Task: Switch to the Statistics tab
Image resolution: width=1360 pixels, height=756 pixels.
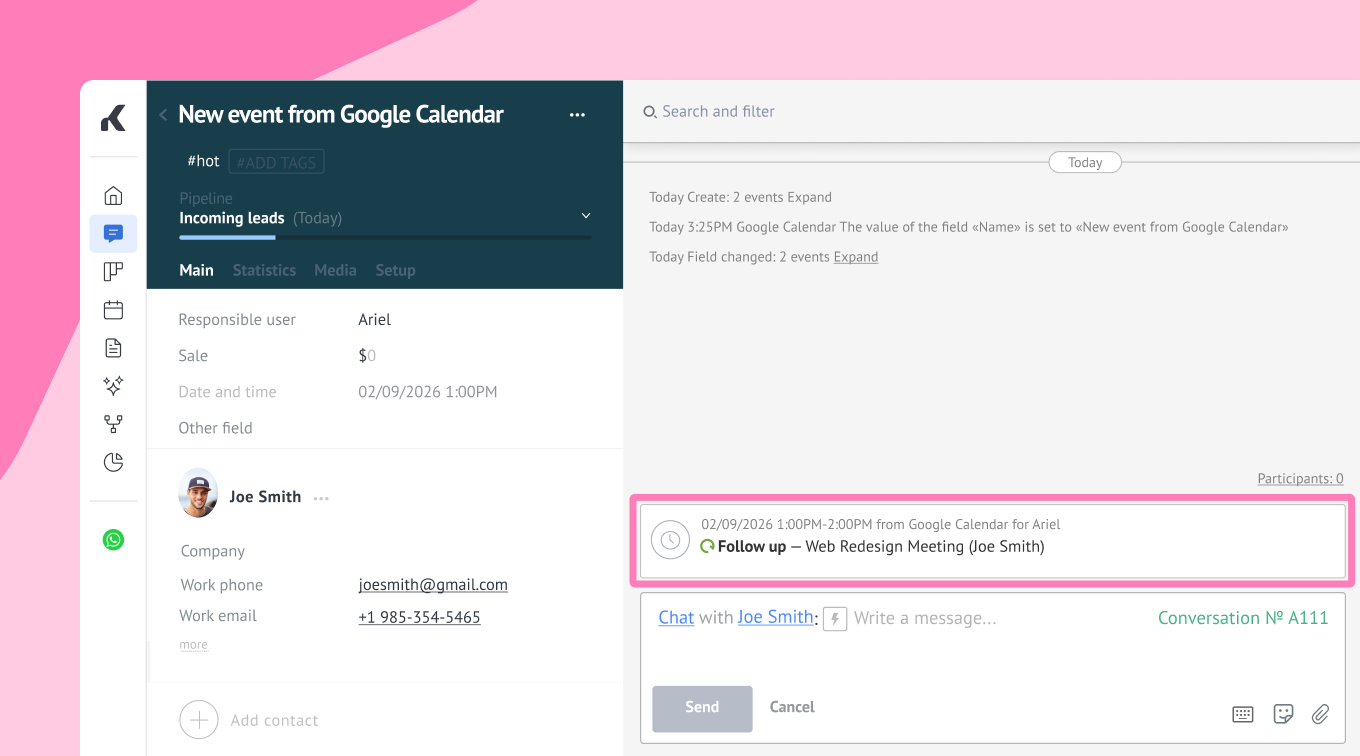Action: [264, 270]
